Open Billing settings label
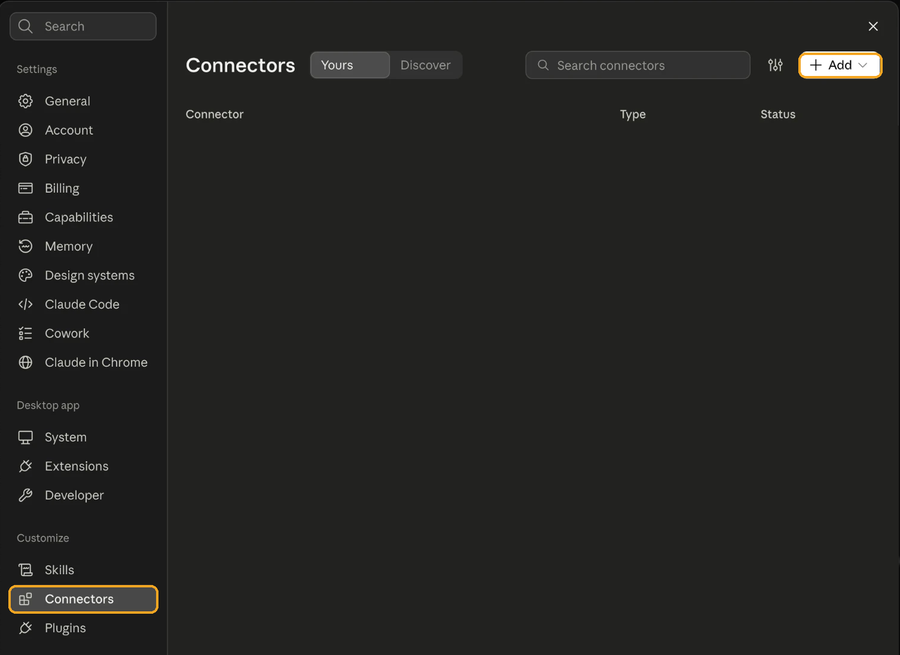This screenshot has width=900, height=655. 62,188
